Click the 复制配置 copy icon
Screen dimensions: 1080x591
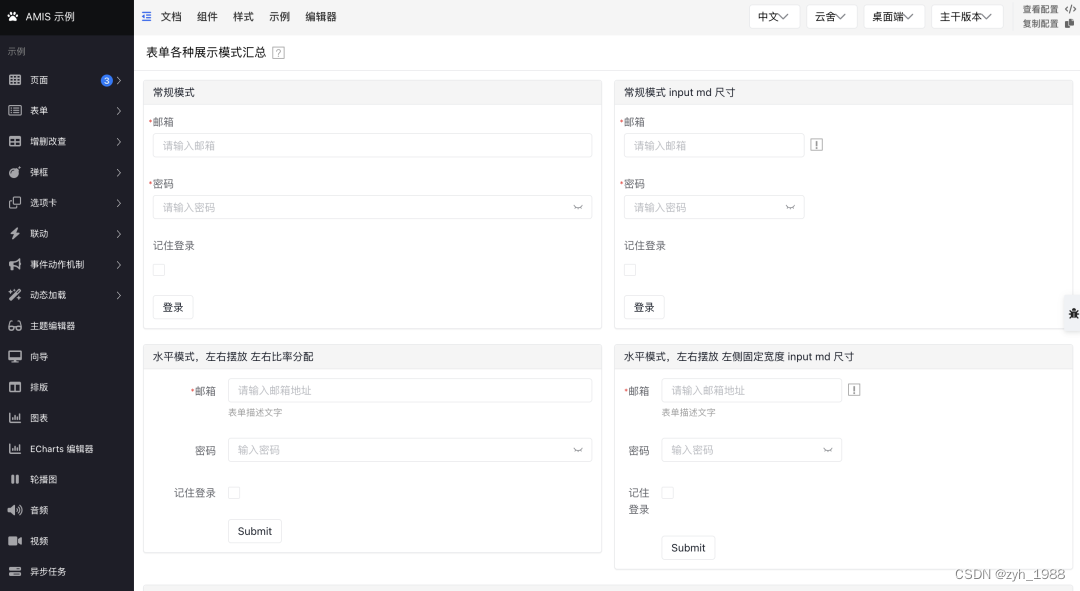pos(1070,23)
